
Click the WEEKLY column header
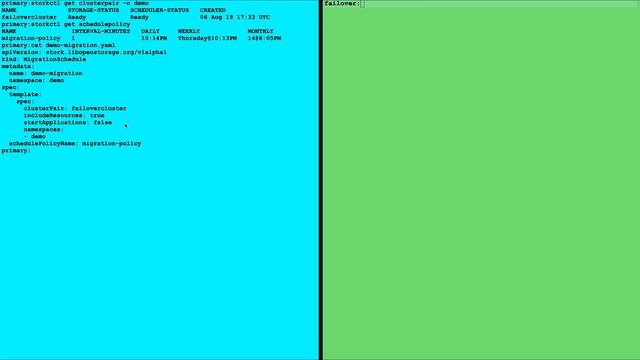(x=189, y=31)
